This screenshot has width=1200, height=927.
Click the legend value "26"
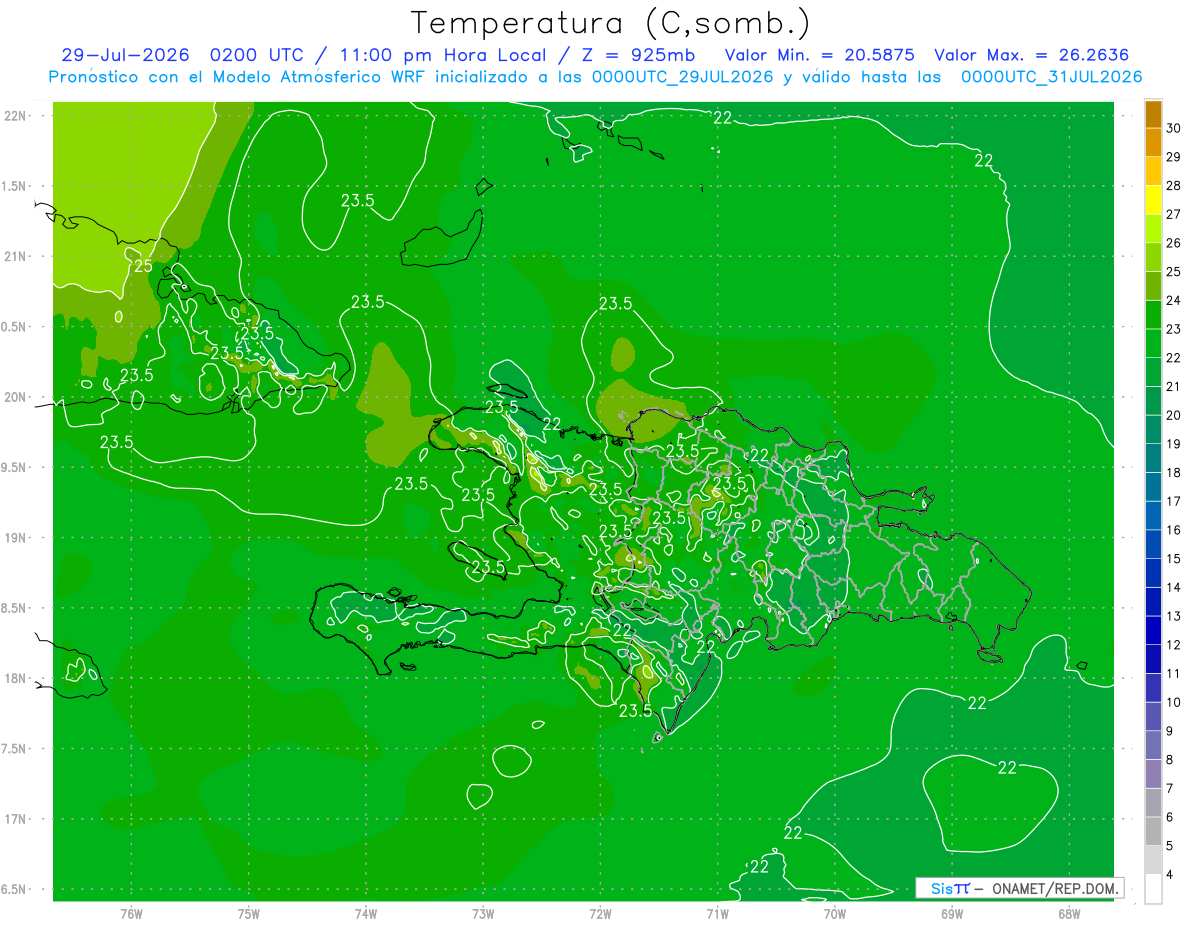coord(1174,243)
